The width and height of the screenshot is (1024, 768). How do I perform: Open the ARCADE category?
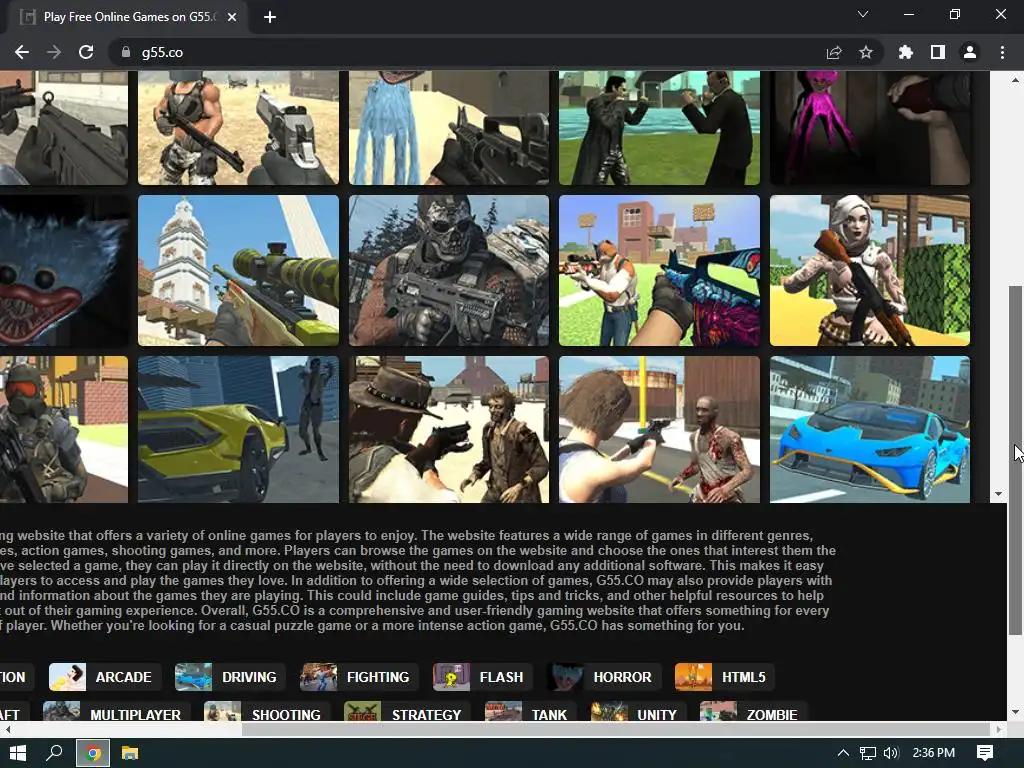(x=104, y=677)
